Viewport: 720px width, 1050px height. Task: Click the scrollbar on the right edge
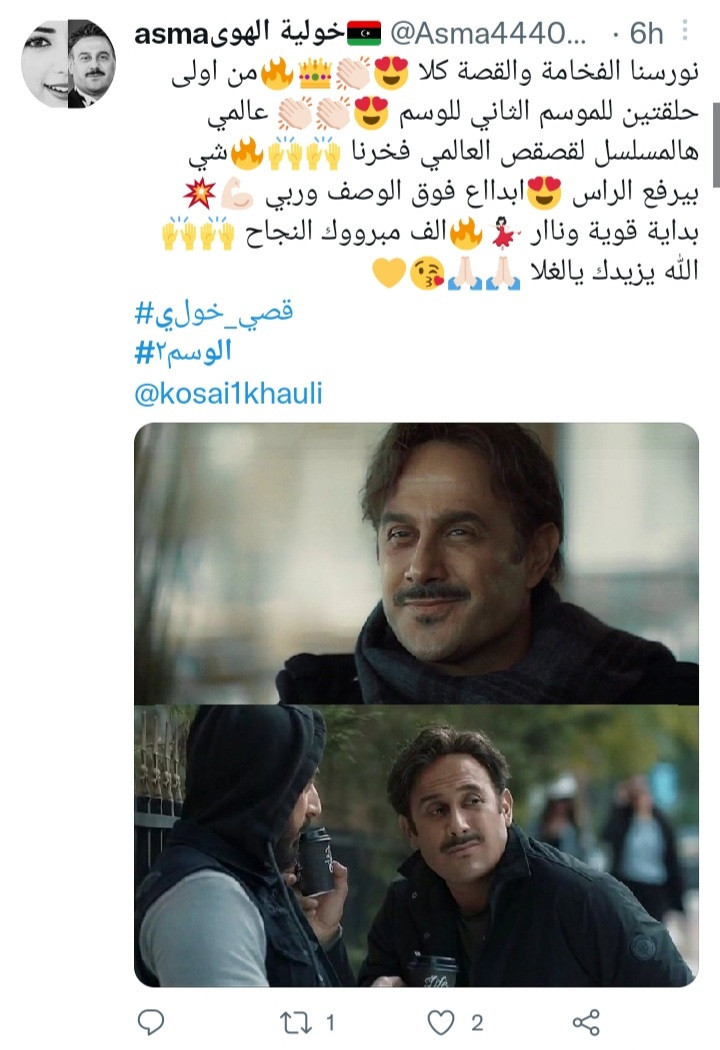coord(716,144)
